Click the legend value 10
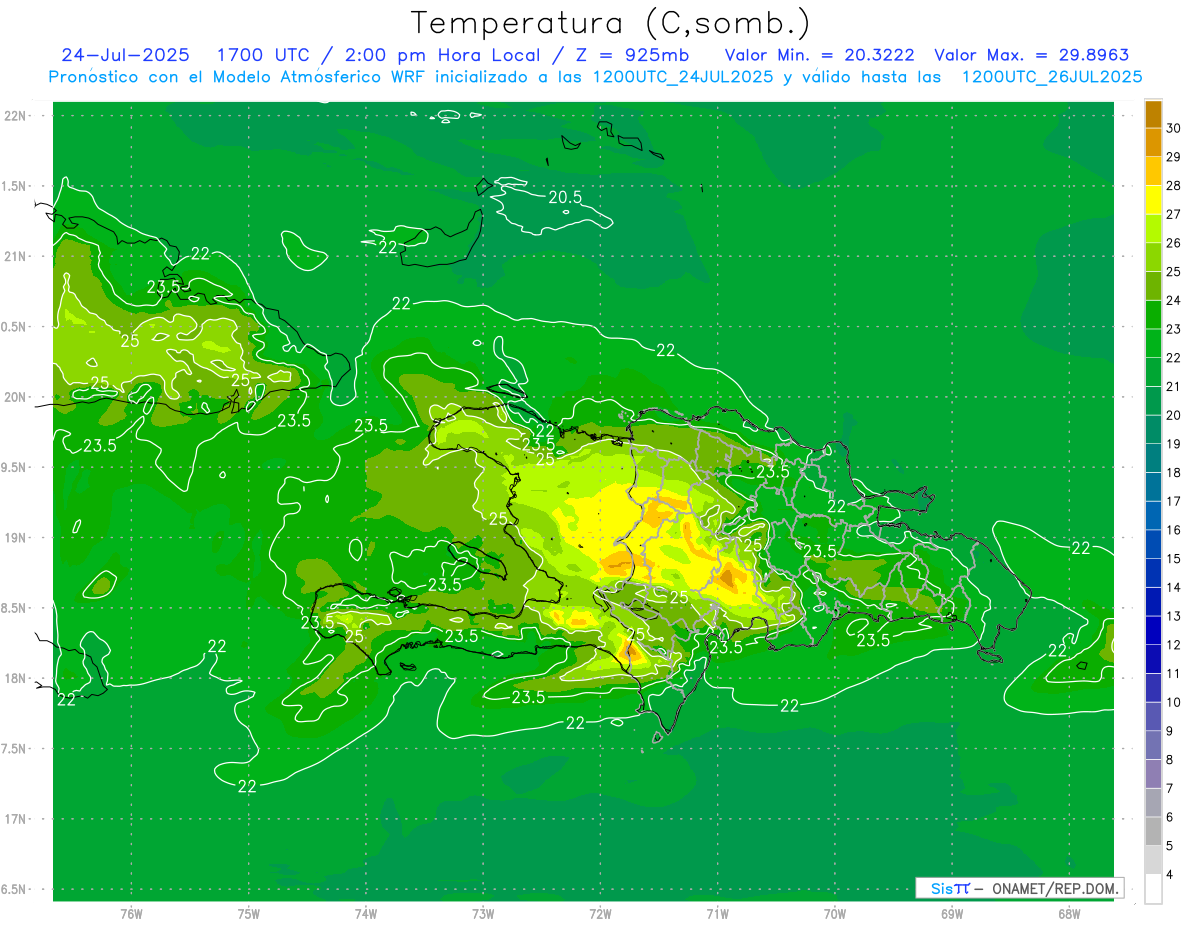This screenshot has height=927, width=1200. coord(1174,702)
